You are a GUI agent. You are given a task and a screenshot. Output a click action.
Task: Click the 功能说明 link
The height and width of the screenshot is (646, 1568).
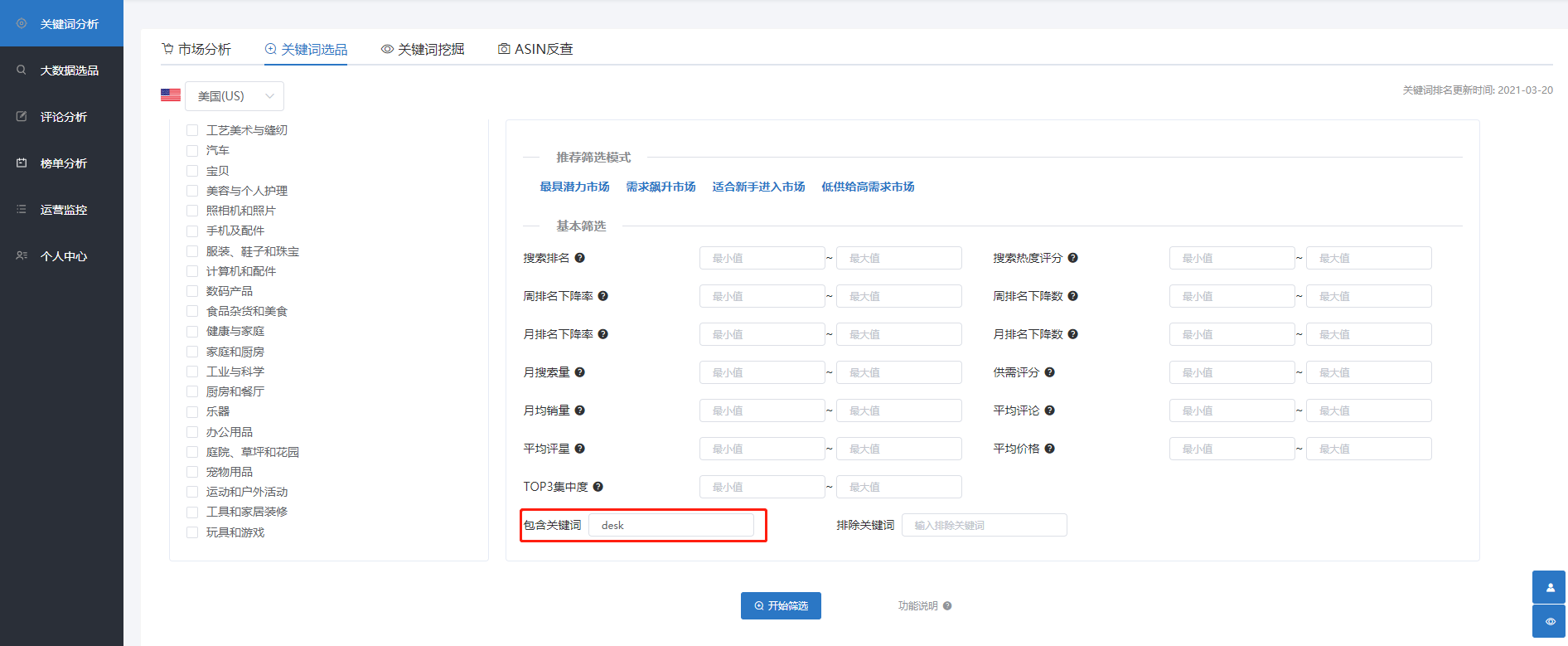(x=917, y=606)
